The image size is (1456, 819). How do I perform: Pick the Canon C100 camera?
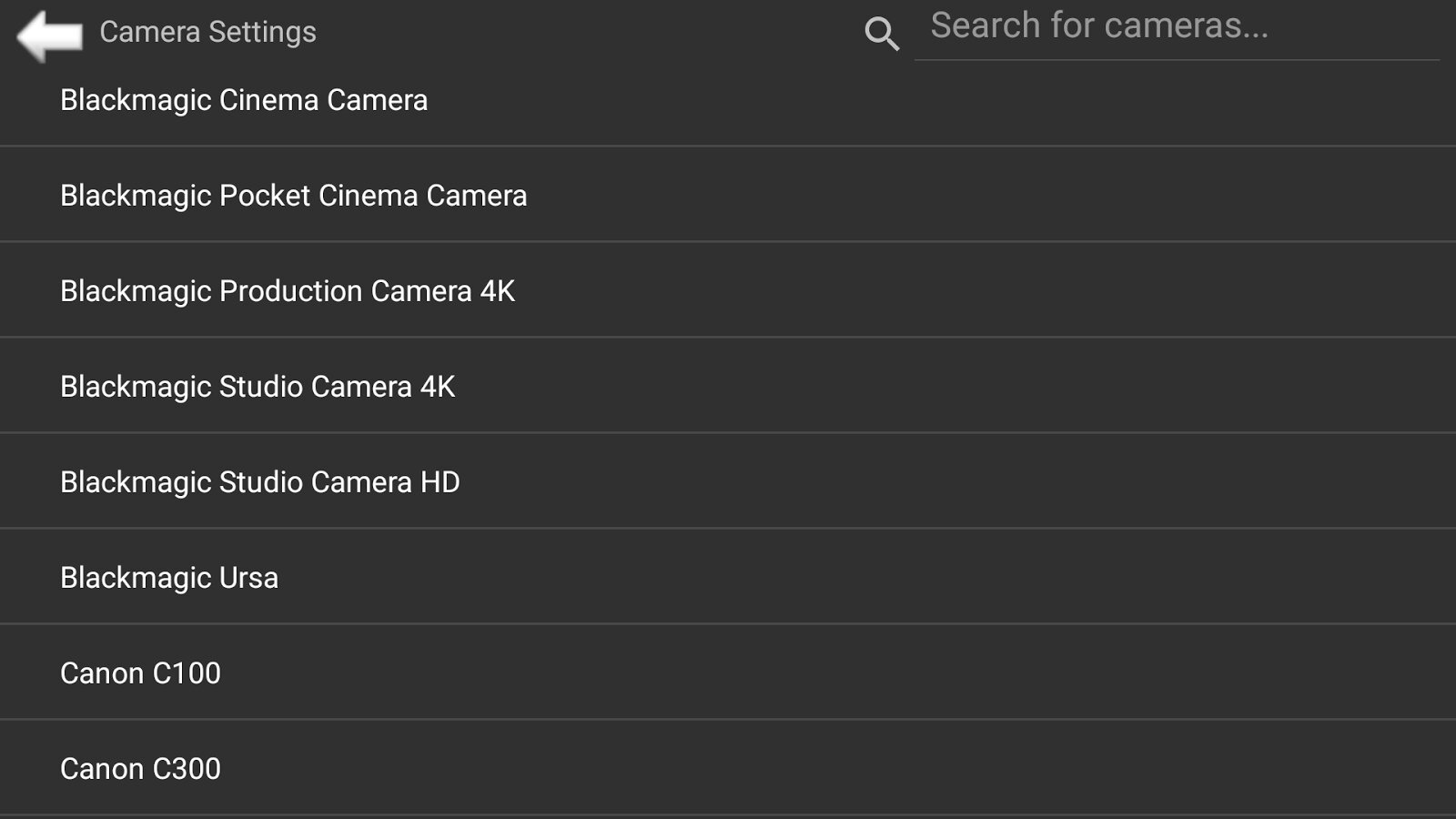[140, 673]
